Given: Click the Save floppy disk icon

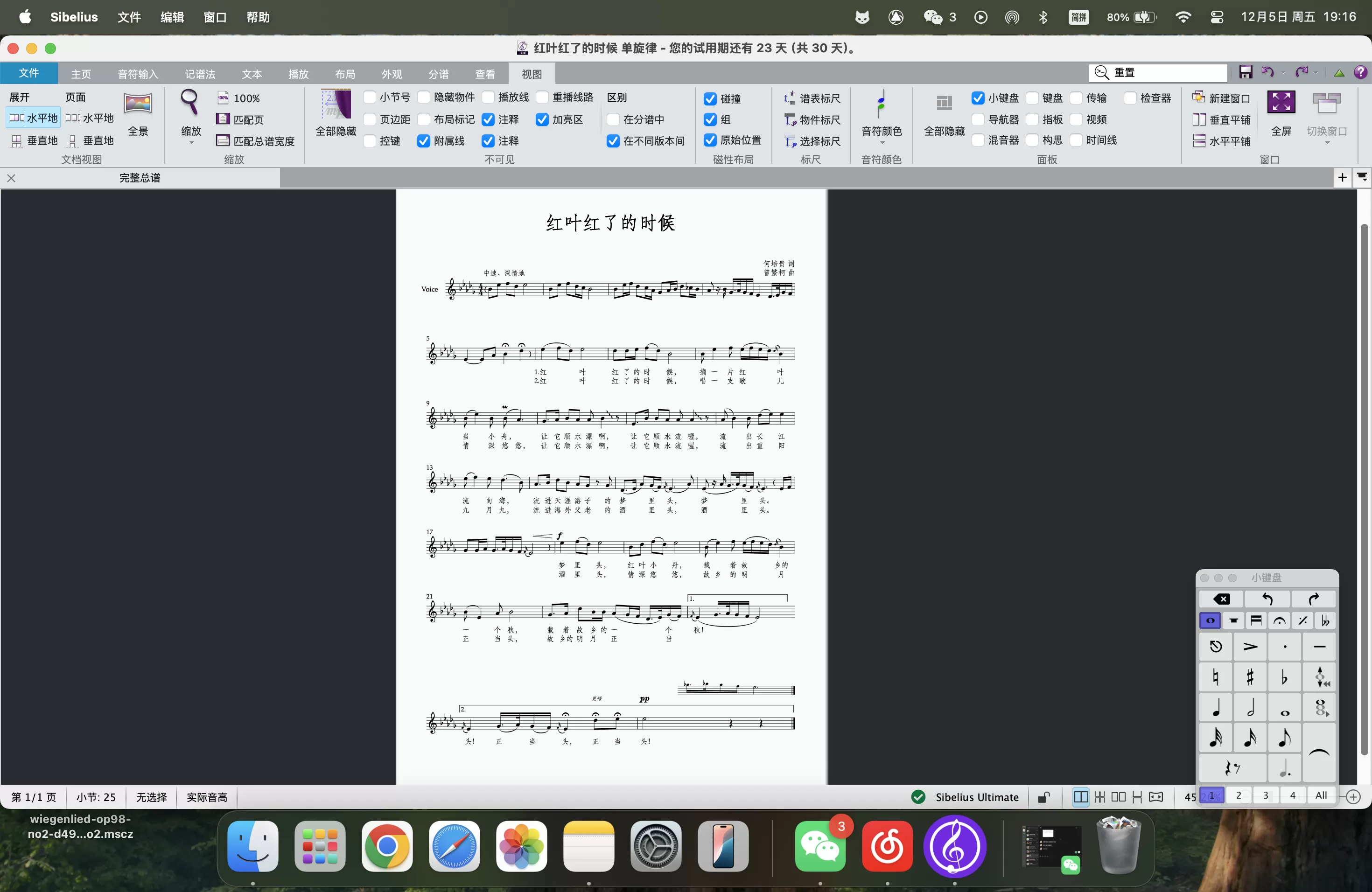Looking at the screenshot, I should (x=1245, y=72).
